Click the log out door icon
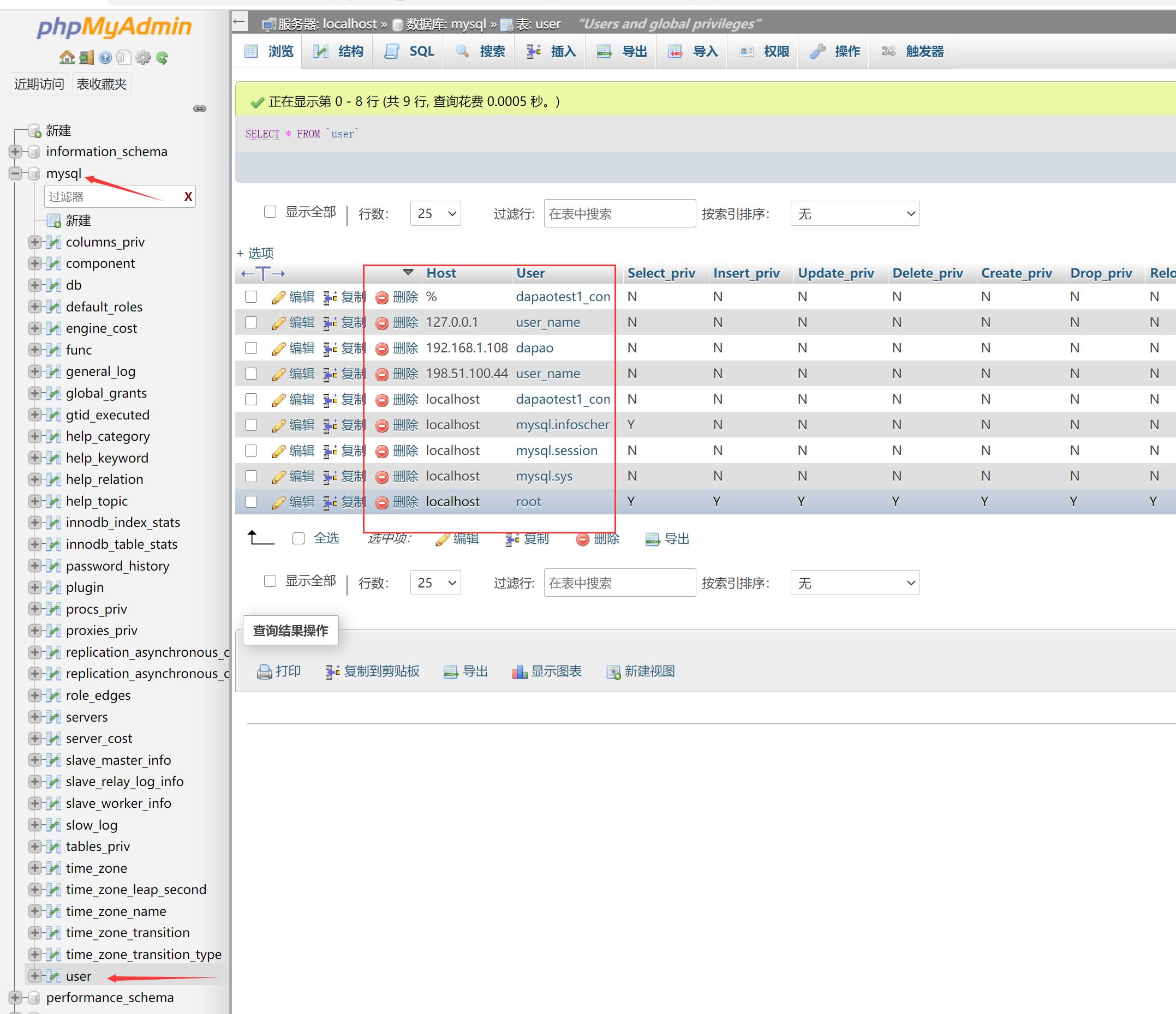Viewport: 1176px width, 1014px height. tap(86, 57)
